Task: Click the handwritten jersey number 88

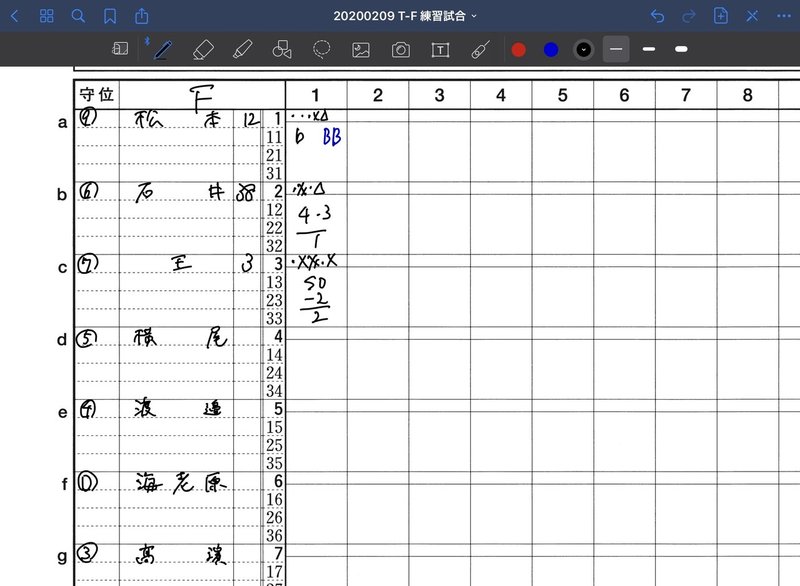Action: coord(246,193)
